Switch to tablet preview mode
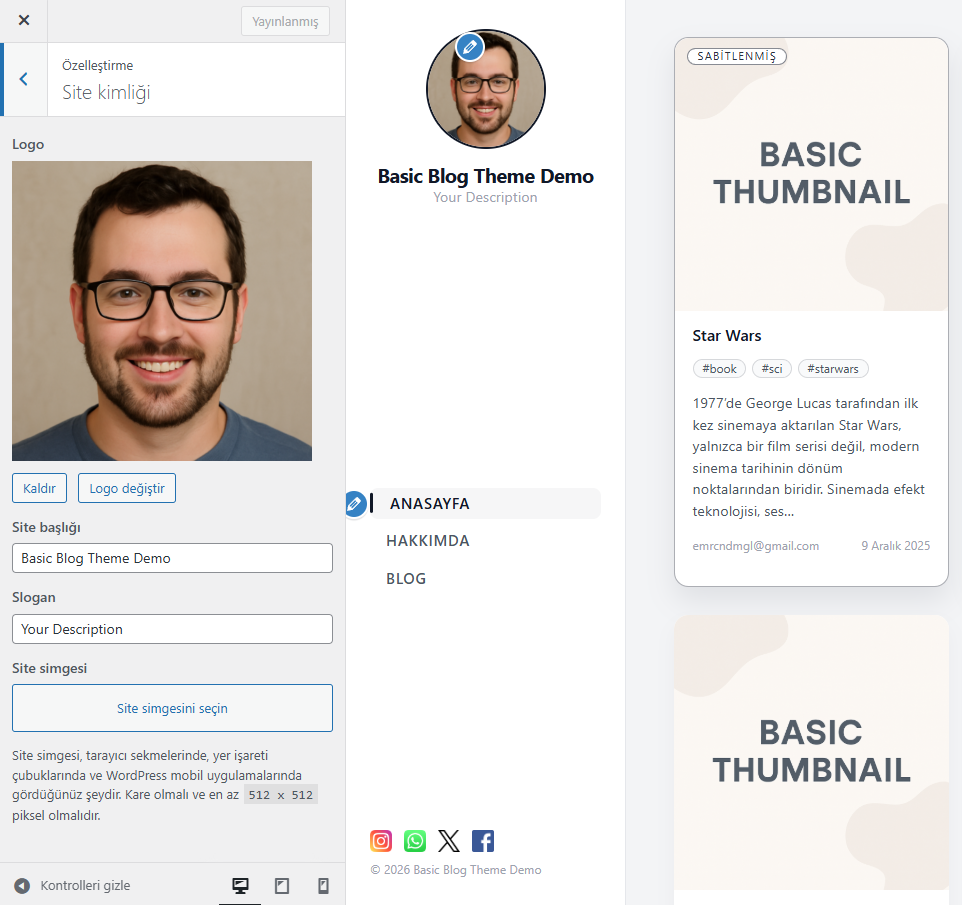The width and height of the screenshot is (962, 905). pos(282,886)
